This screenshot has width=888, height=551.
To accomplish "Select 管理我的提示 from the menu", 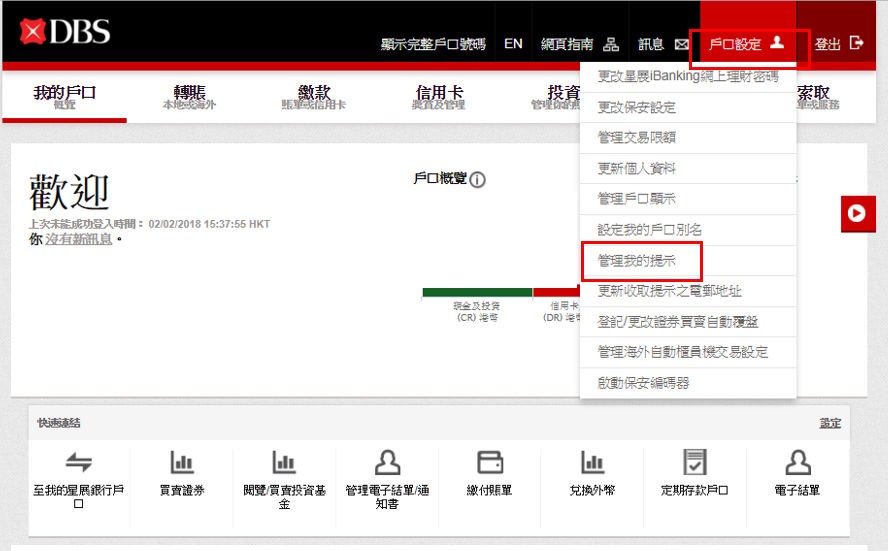I will pos(636,260).
